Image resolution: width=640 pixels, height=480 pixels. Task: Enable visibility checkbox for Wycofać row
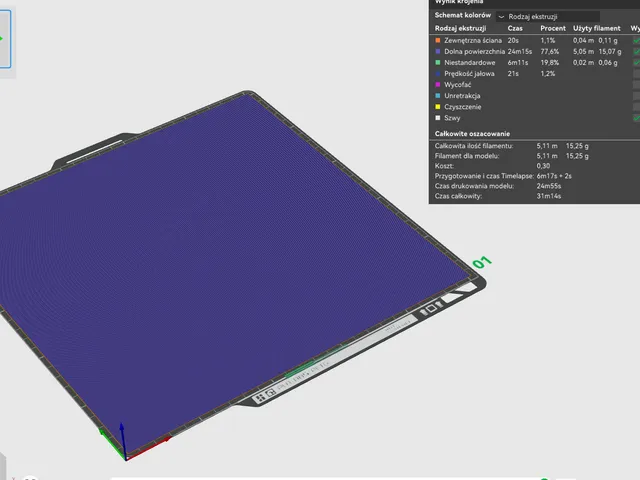tap(636, 84)
